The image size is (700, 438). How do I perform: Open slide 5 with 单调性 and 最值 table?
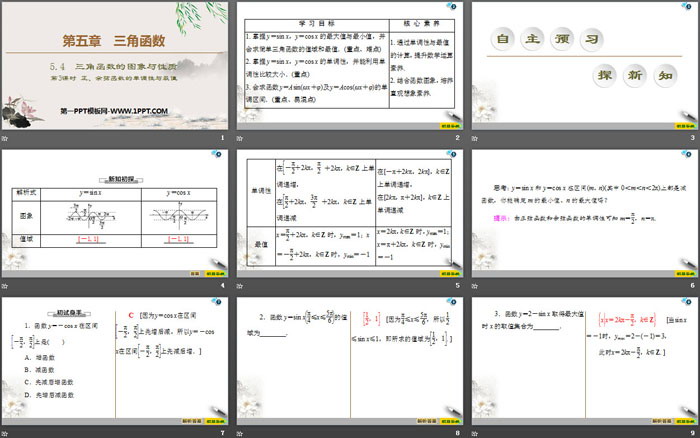pyautogui.click(x=349, y=214)
